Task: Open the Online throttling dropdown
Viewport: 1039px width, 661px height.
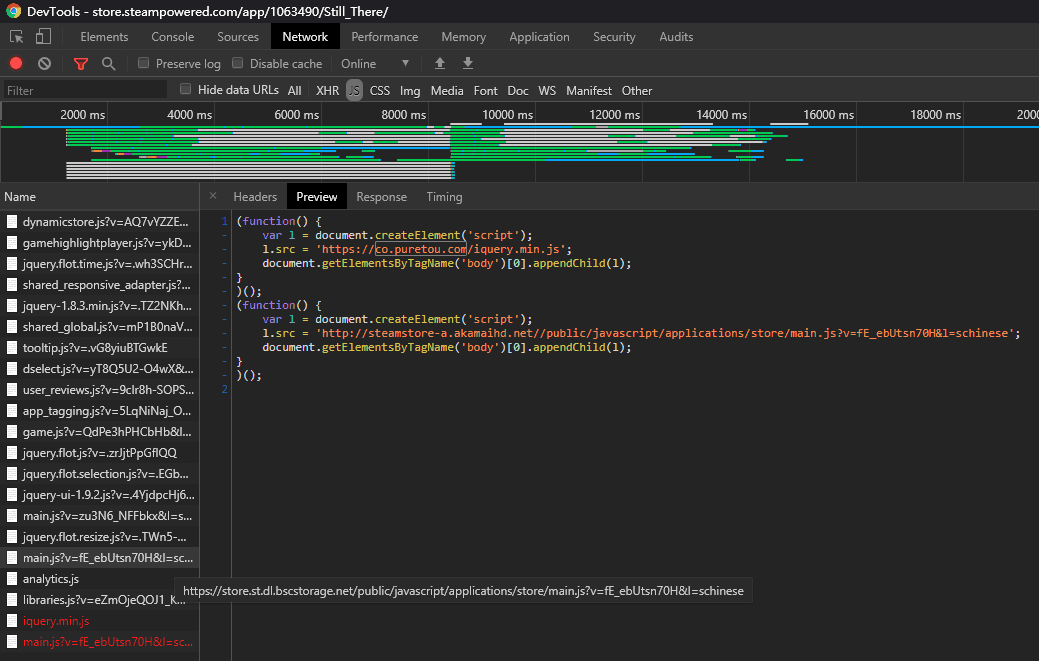Action: tap(375, 63)
